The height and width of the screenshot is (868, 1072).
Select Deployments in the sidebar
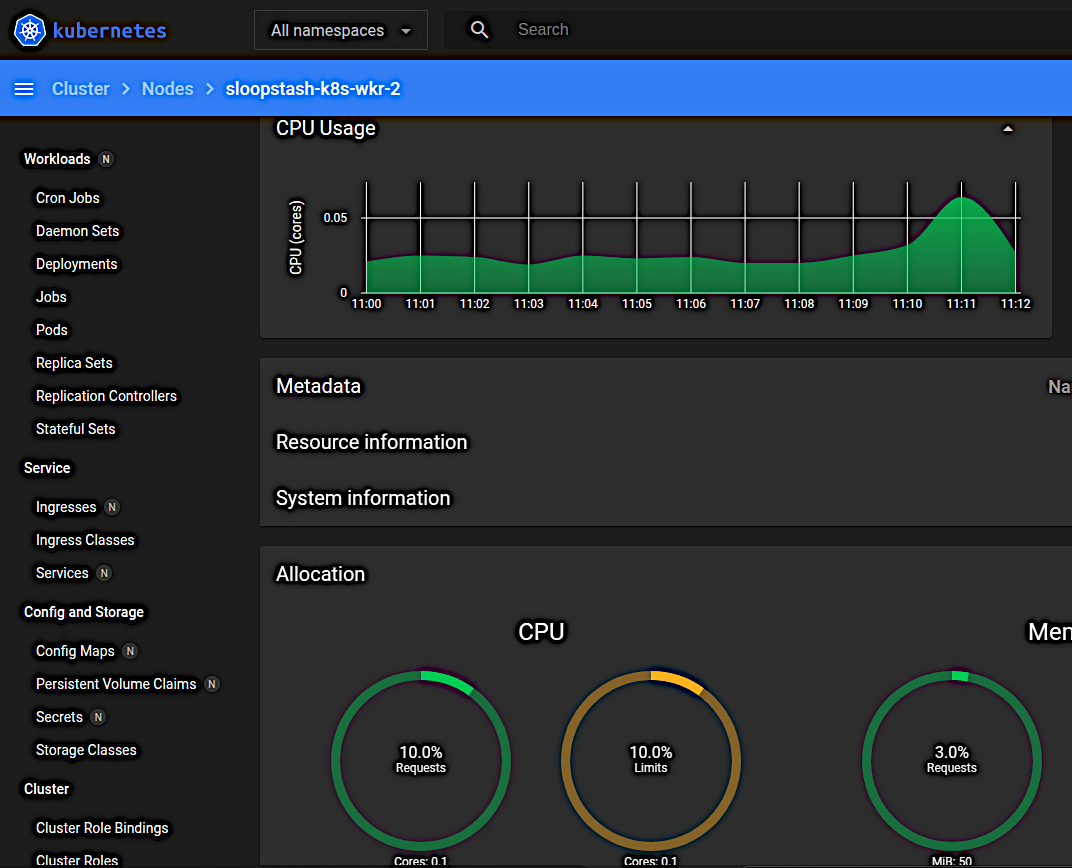[76, 264]
